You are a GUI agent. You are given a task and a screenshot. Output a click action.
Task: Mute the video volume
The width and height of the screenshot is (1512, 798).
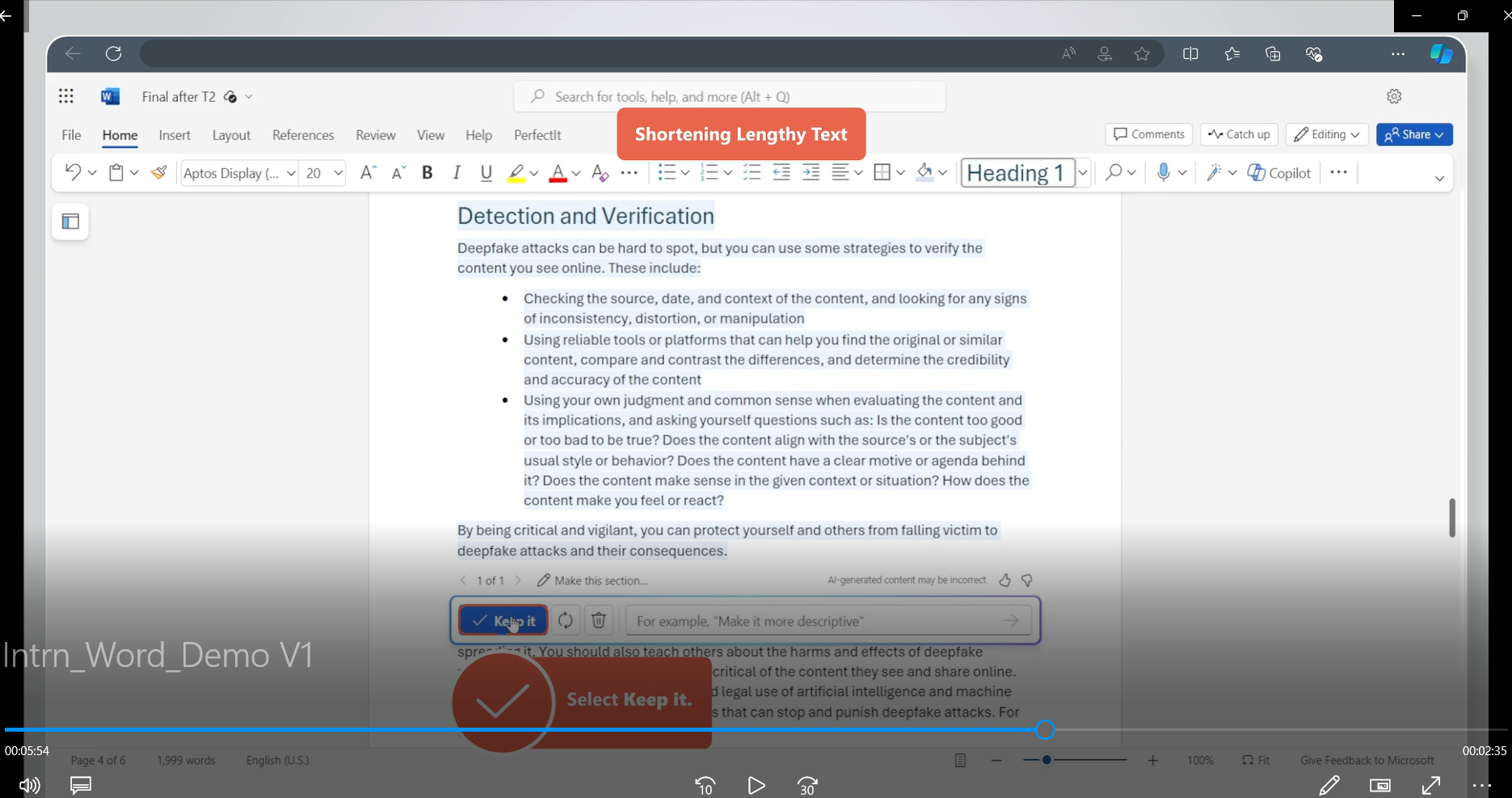30,785
